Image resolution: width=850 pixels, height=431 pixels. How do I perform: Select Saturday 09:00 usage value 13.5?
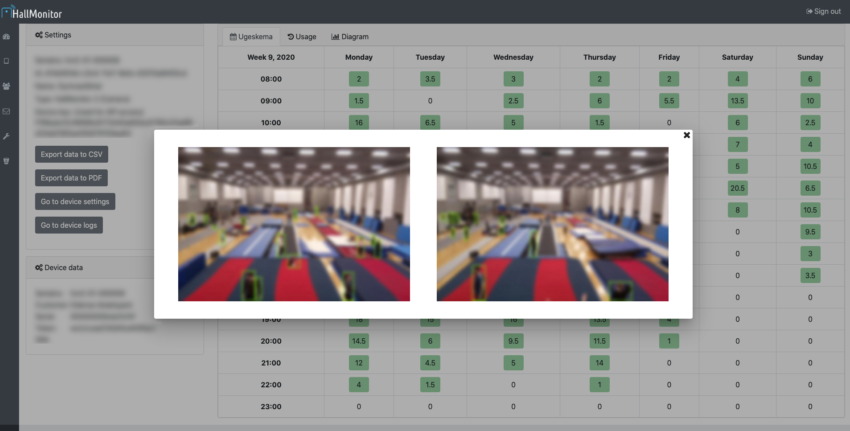(738, 100)
